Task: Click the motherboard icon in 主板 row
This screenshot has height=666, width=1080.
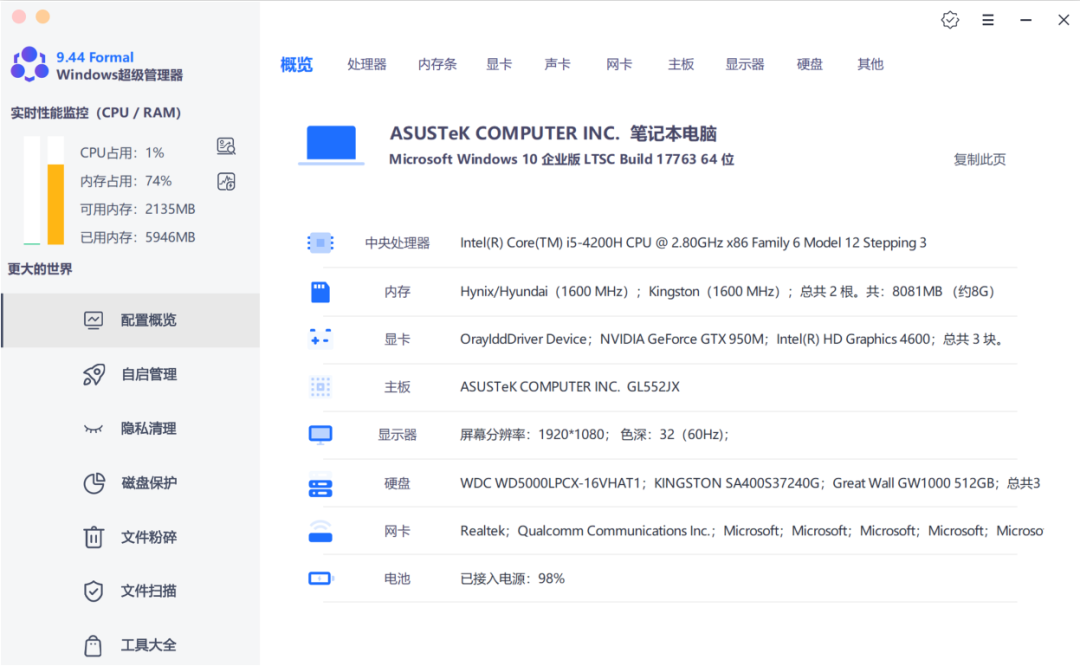Action: pos(320,387)
